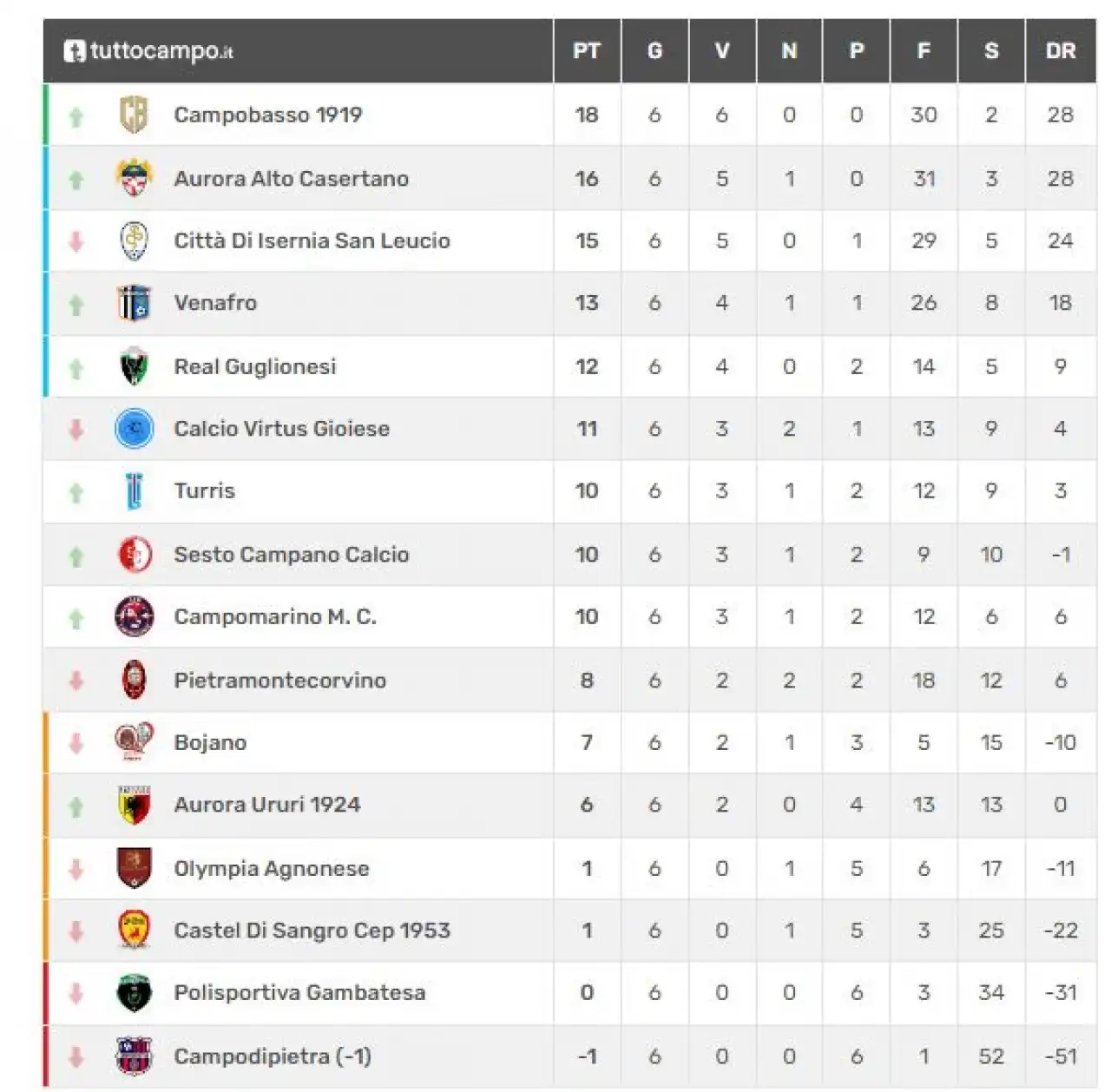This screenshot has height=1092, width=1111.
Task: Click the Turris team crest
Action: tap(134, 491)
